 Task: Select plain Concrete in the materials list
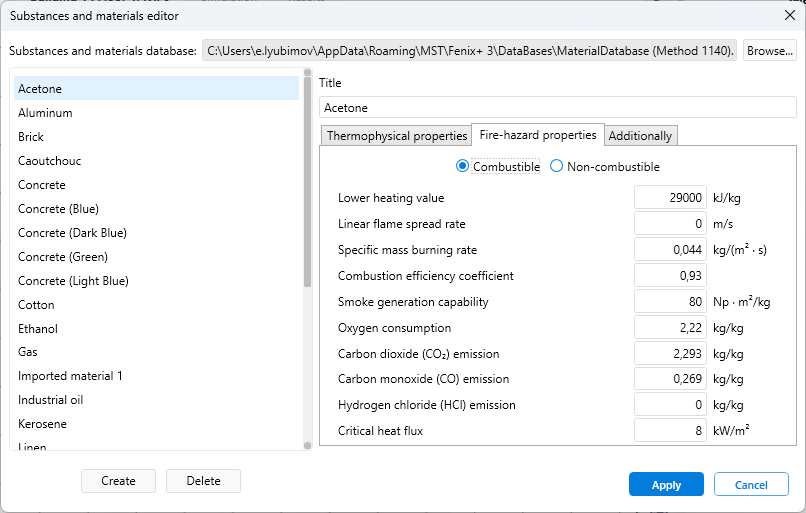click(156, 185)
